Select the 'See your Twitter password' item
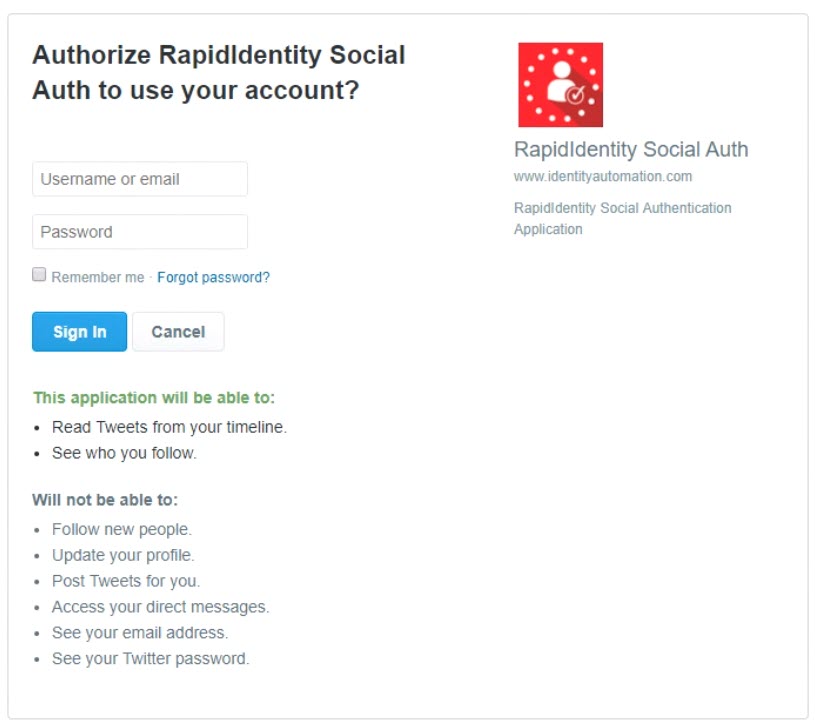The height and width of the screenshot is (727, 818). (150, 659)
